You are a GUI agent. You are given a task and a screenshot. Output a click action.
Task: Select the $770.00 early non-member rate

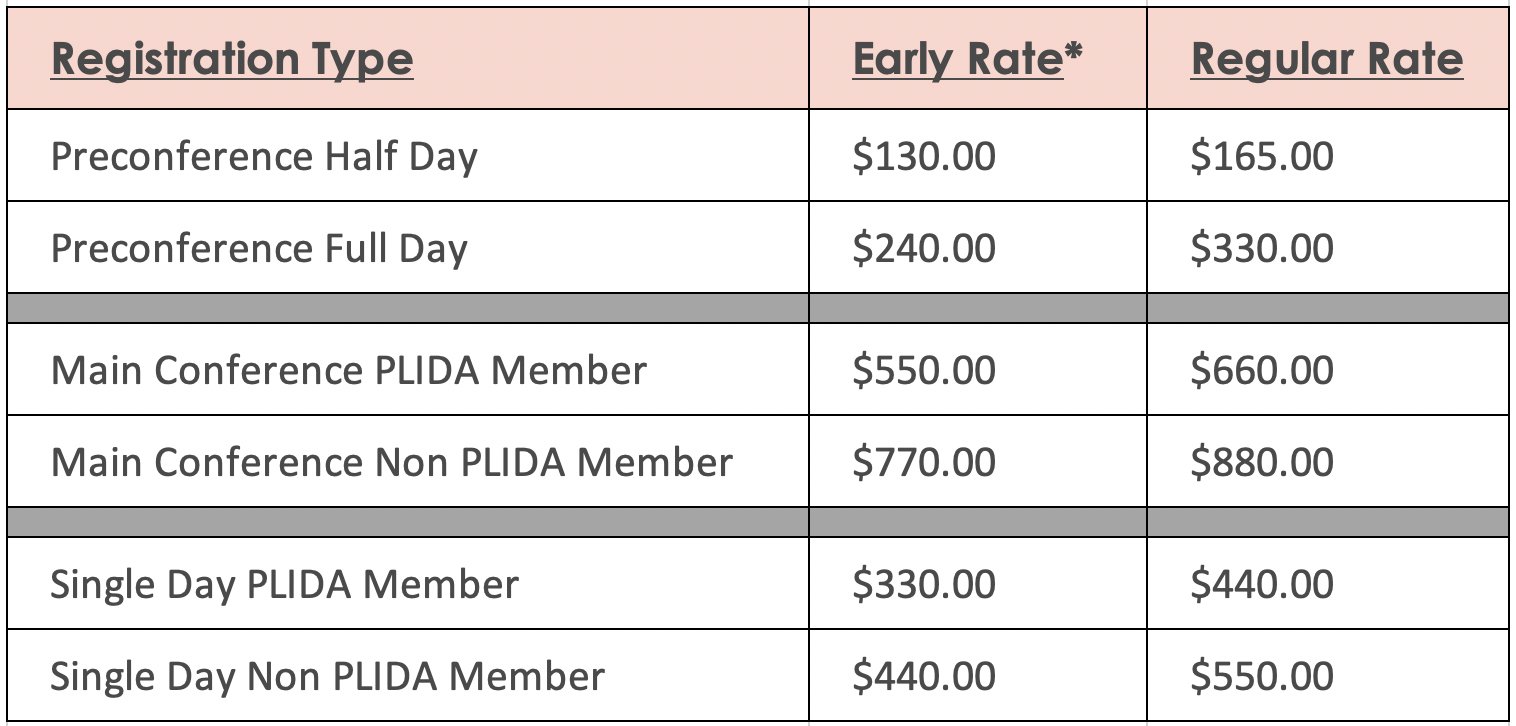[x=924, y=462]
